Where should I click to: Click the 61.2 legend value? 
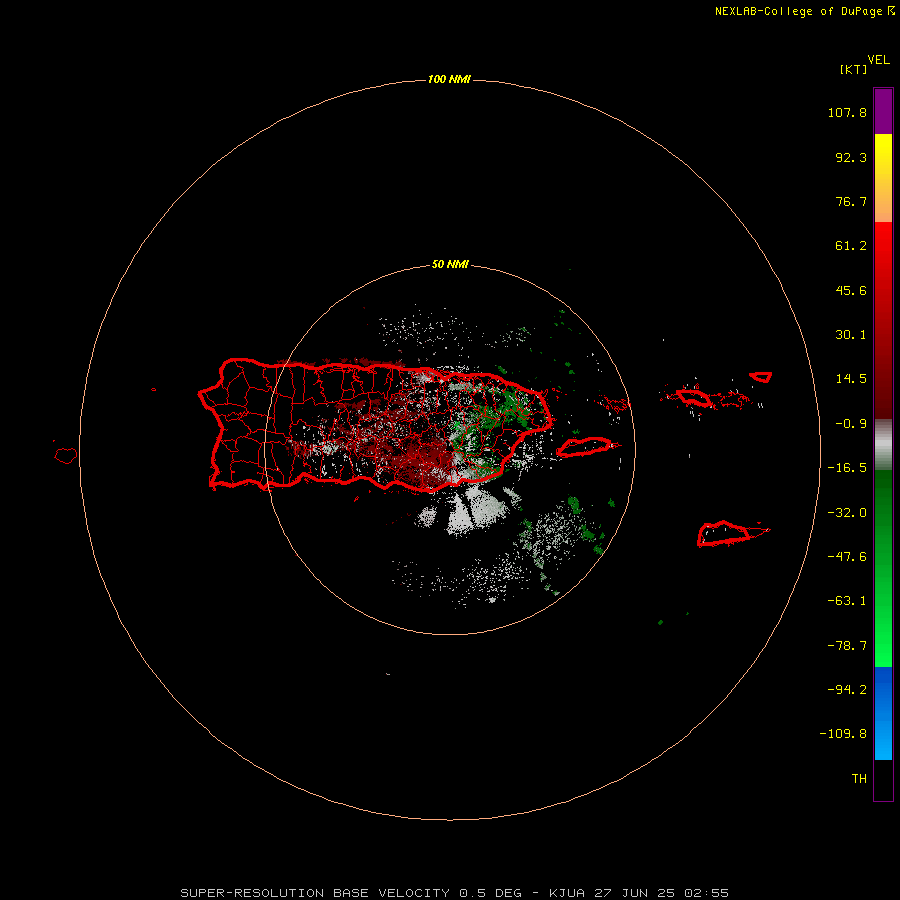pyautogui.click(x=851, y=246)
